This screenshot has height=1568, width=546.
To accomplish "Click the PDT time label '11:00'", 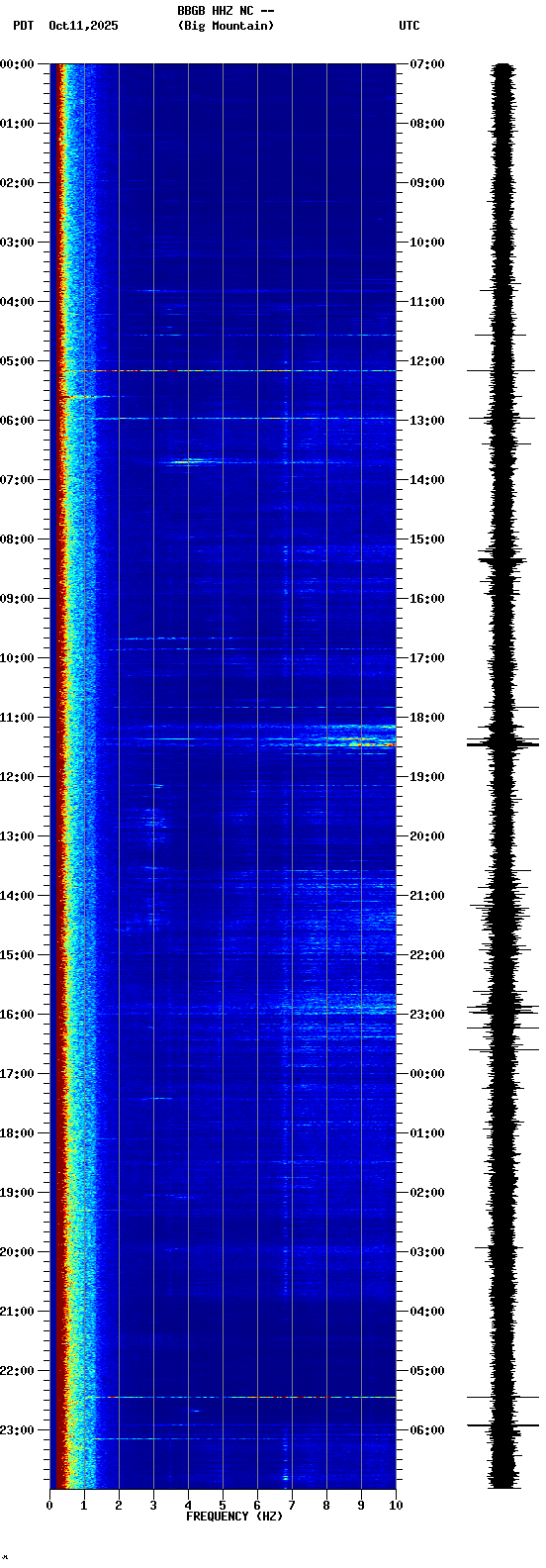I will coord(17,718).
